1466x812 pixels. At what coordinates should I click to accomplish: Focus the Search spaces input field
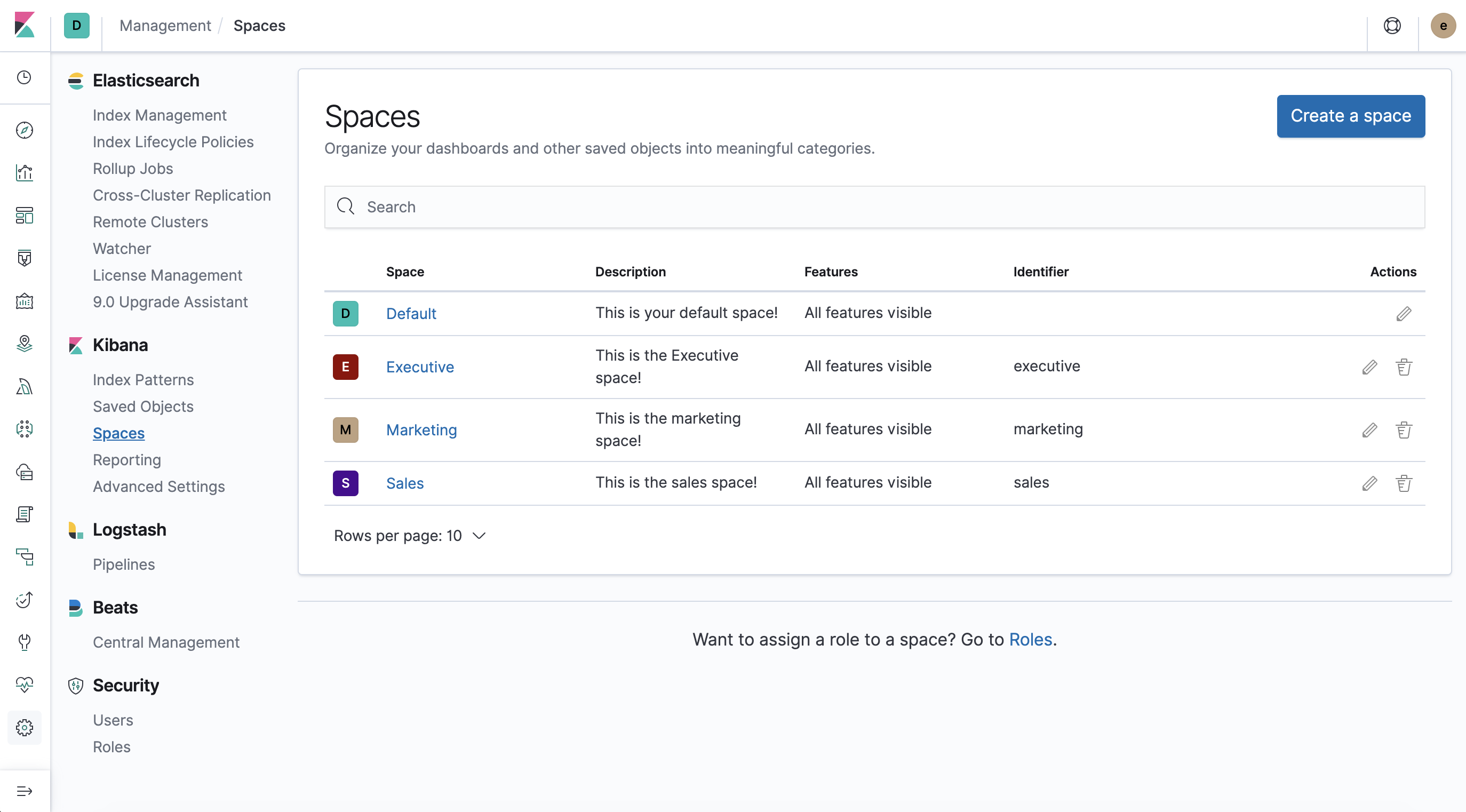(x=874, y=207)
